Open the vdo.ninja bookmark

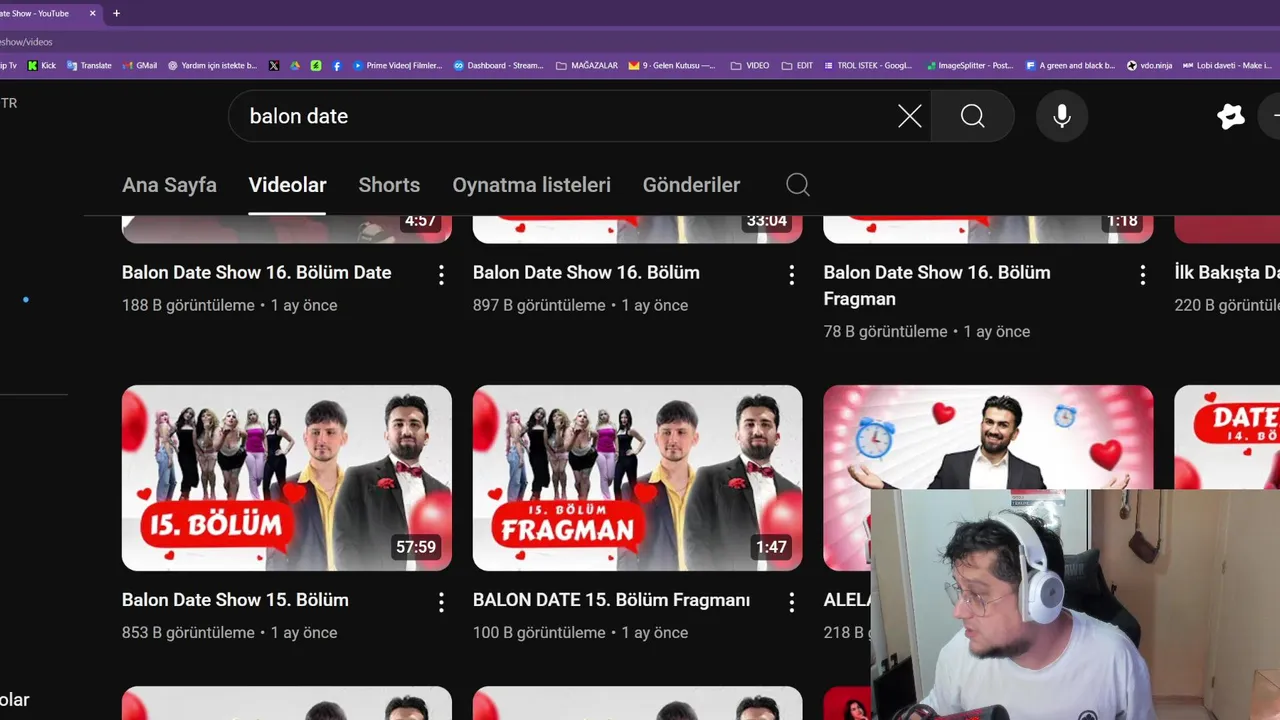(x=1149, y=65)
